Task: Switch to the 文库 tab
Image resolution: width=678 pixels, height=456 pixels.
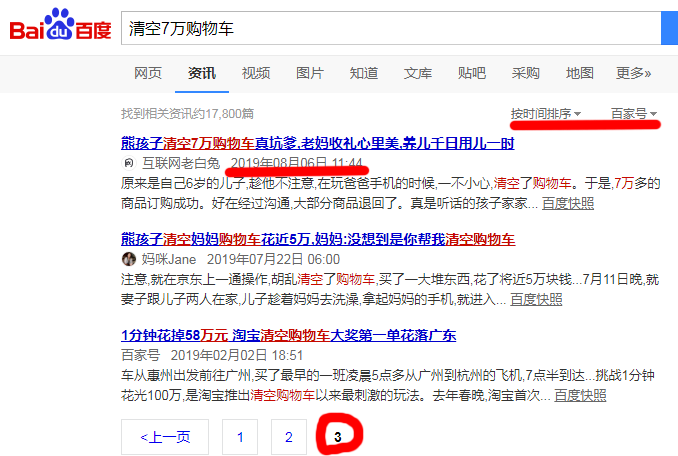Action: [x=418, y=73]
